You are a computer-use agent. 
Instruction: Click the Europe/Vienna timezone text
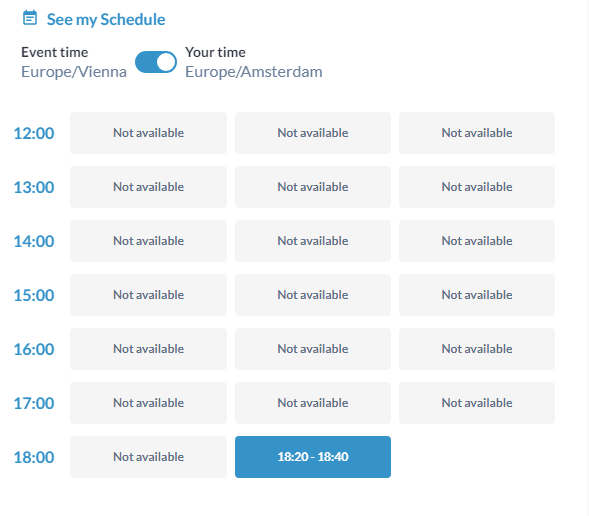74,72
